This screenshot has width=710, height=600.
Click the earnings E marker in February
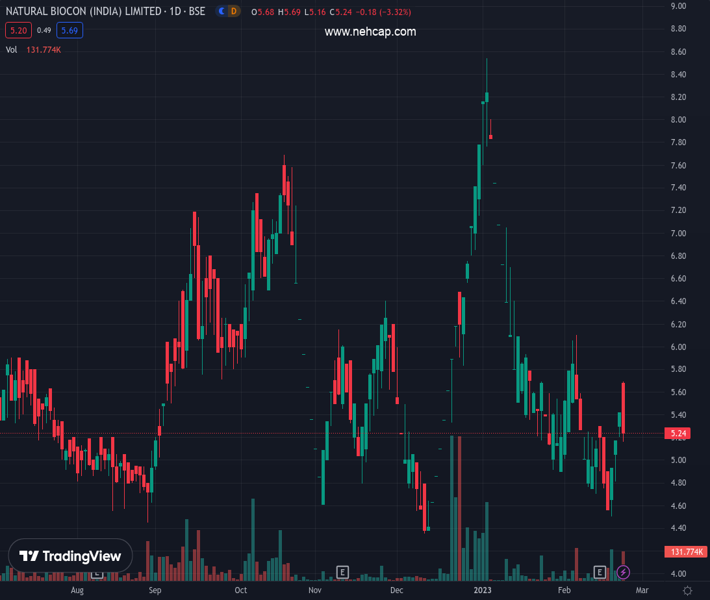point(600,572)
